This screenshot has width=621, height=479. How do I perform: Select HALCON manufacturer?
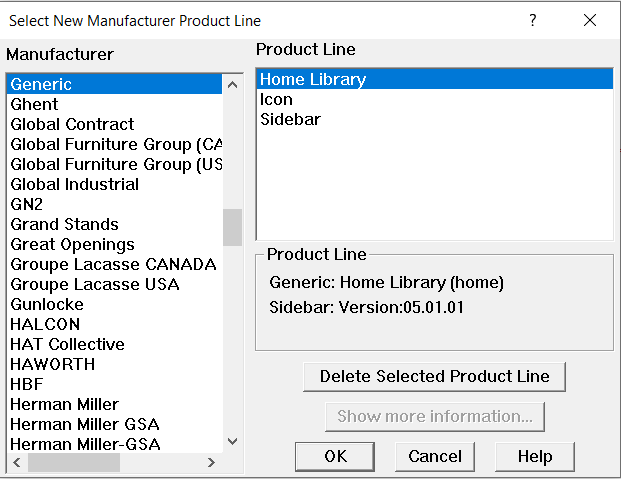114,324
